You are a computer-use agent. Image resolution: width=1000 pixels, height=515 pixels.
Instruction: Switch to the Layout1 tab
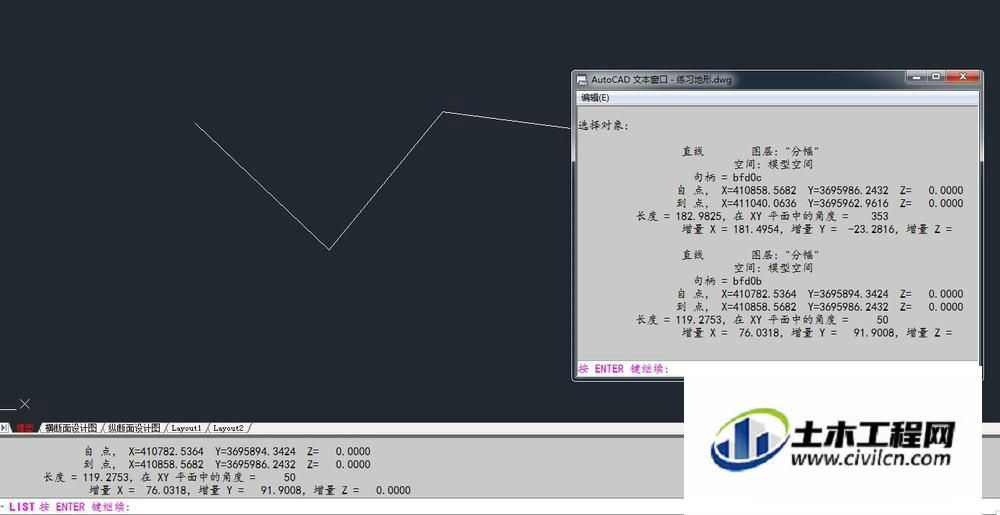186,428
